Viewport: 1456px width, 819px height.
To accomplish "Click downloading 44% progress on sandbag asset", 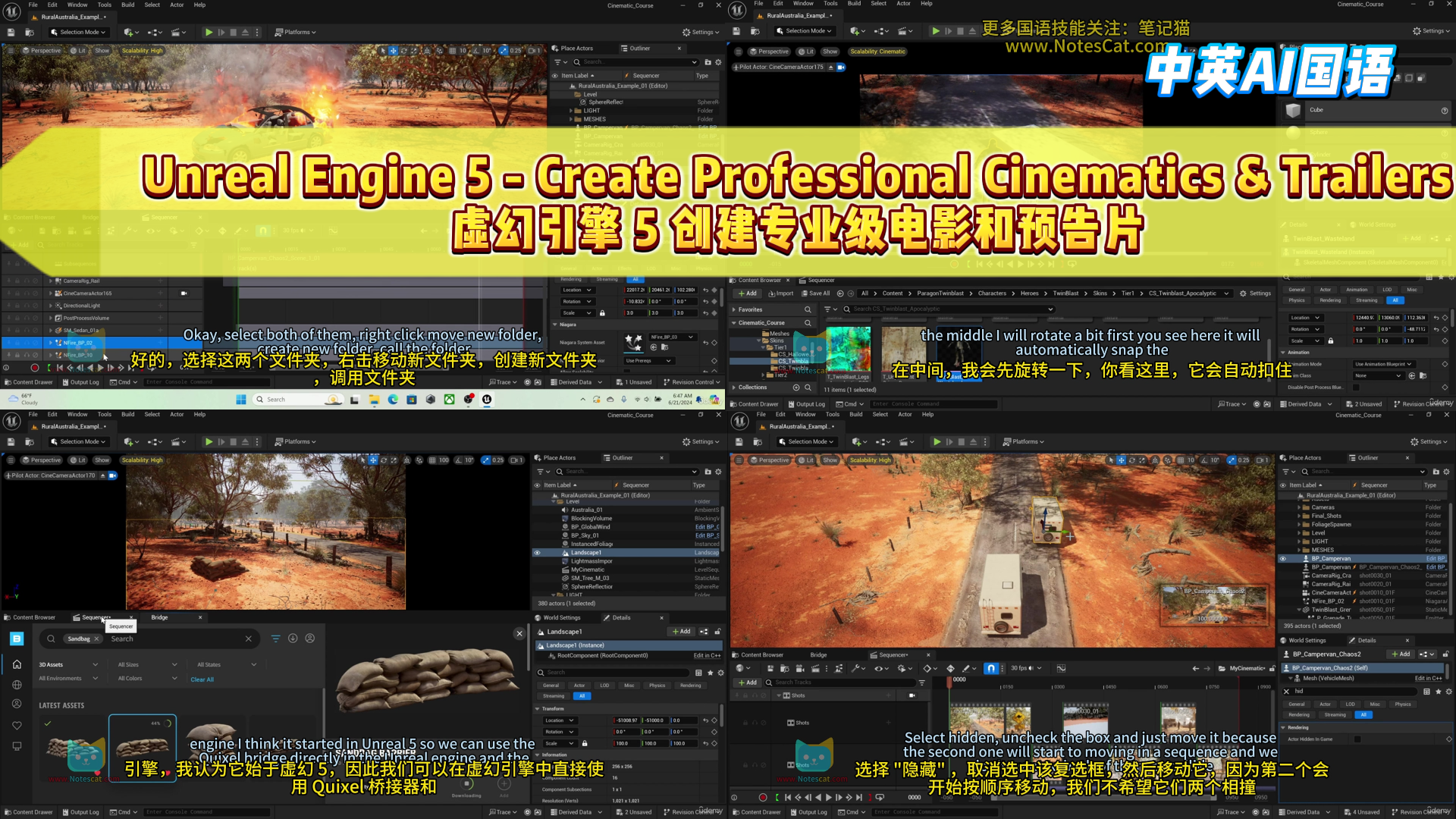I will pos(160,723).
